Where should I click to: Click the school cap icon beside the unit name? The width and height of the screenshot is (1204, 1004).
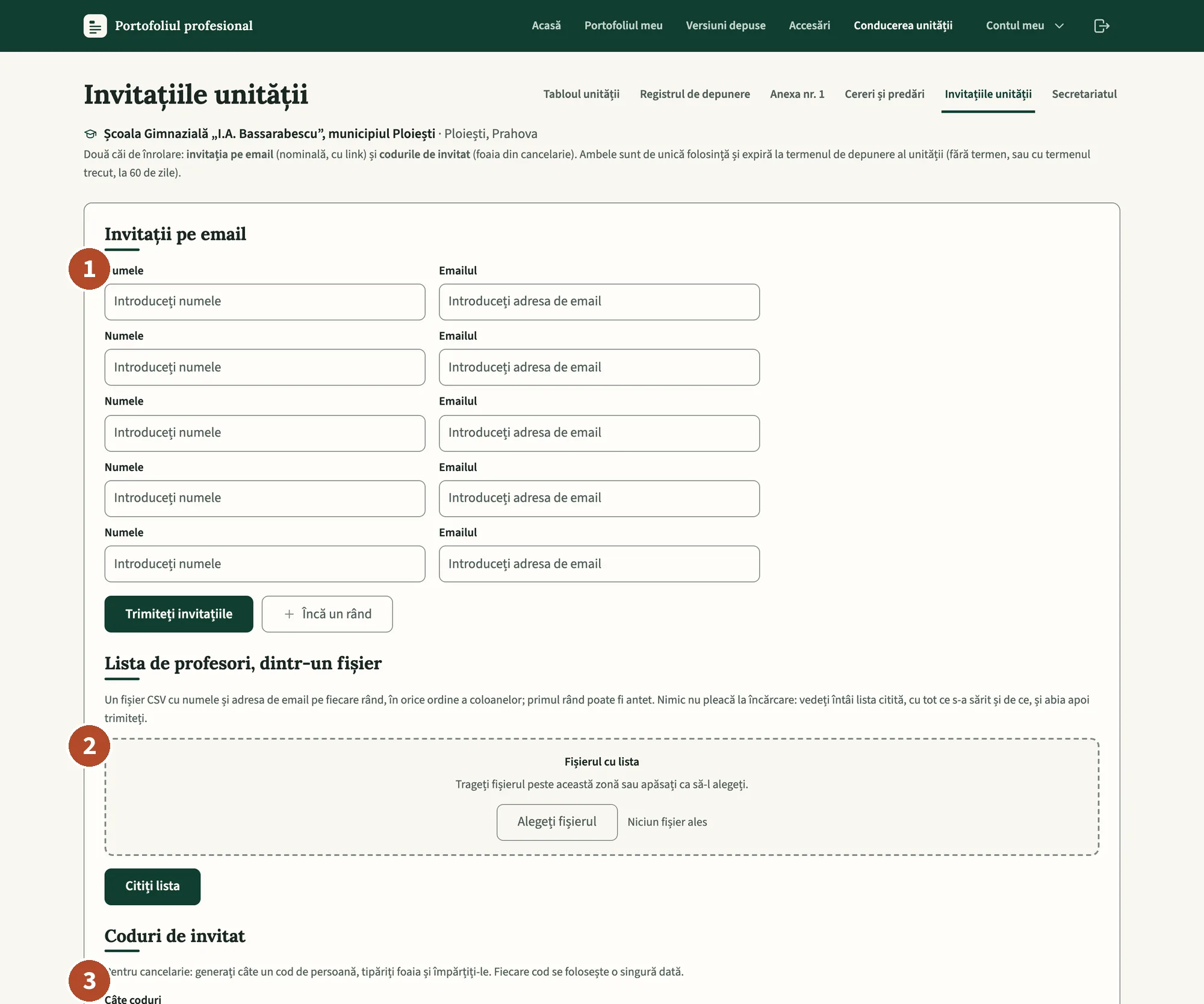[x=90, y=134]
